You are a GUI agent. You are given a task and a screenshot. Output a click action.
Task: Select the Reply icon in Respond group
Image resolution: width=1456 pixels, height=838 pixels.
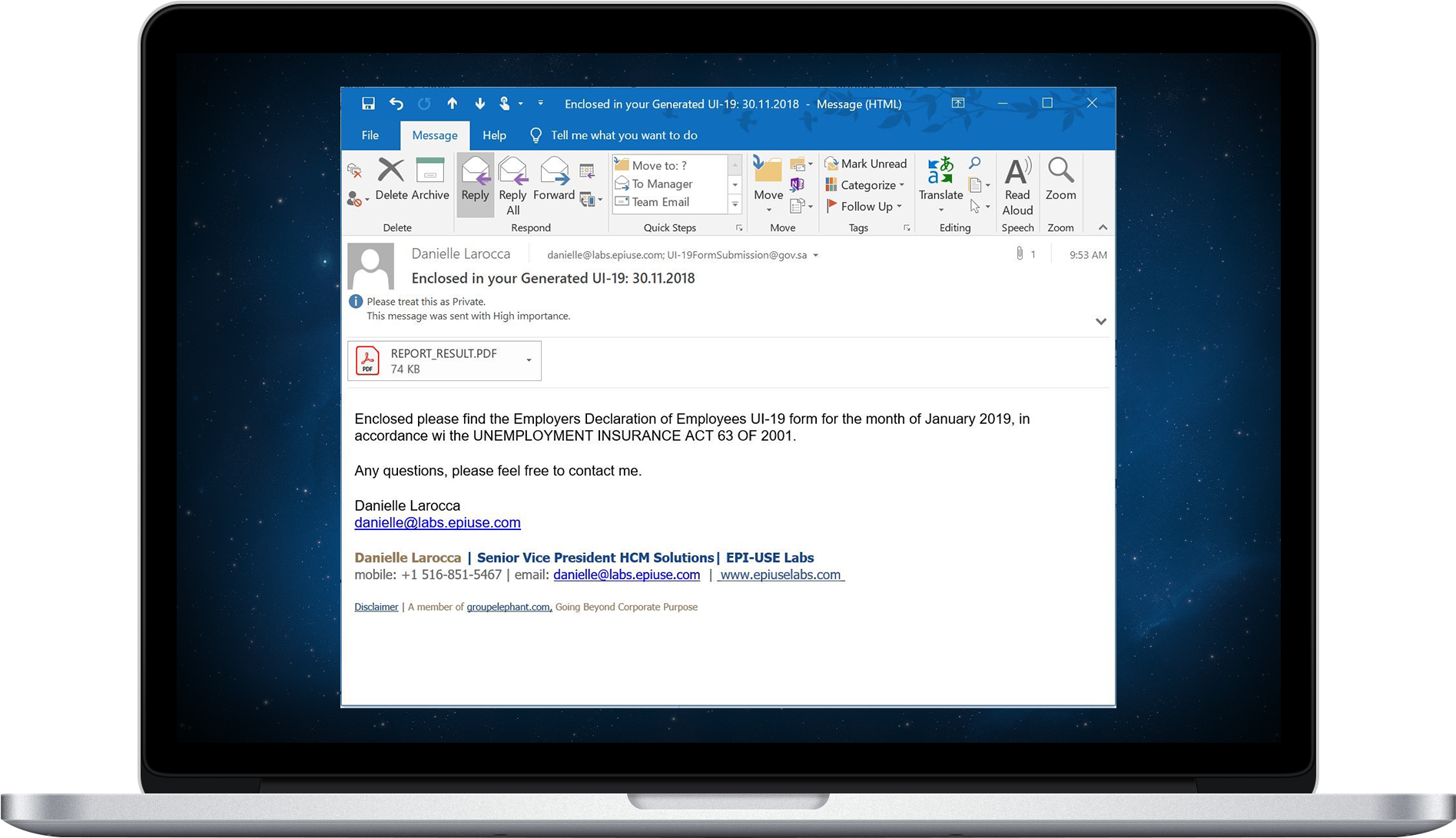click(x=475, y=175)
